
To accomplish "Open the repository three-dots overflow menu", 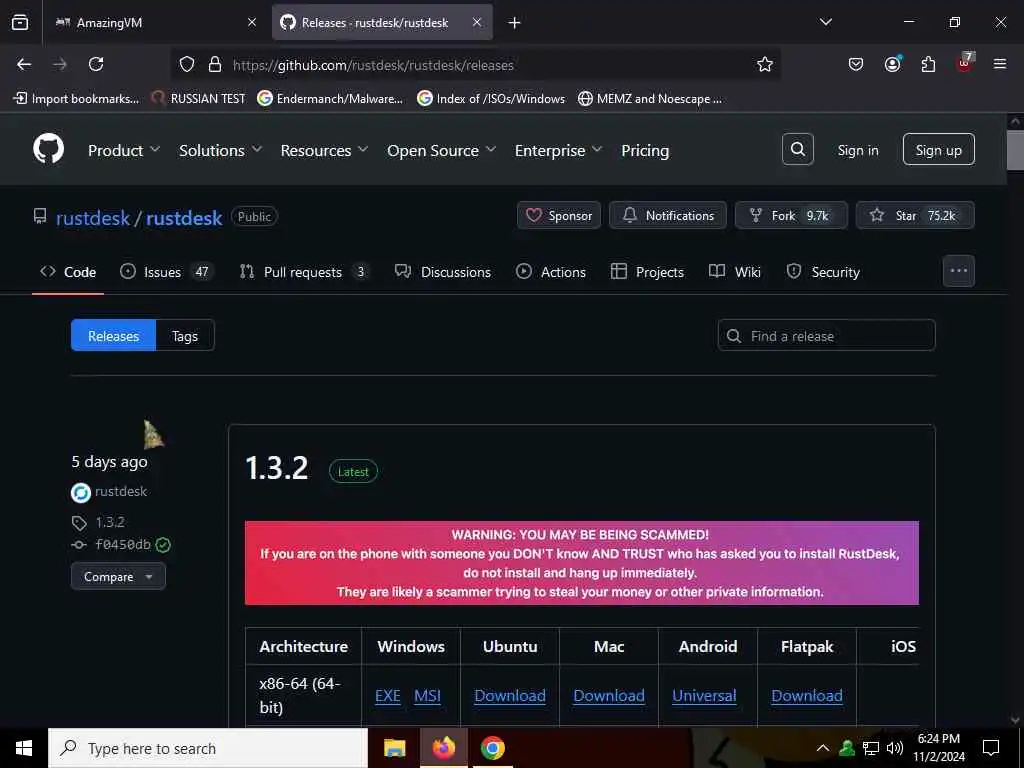I will tap(959, 271).
